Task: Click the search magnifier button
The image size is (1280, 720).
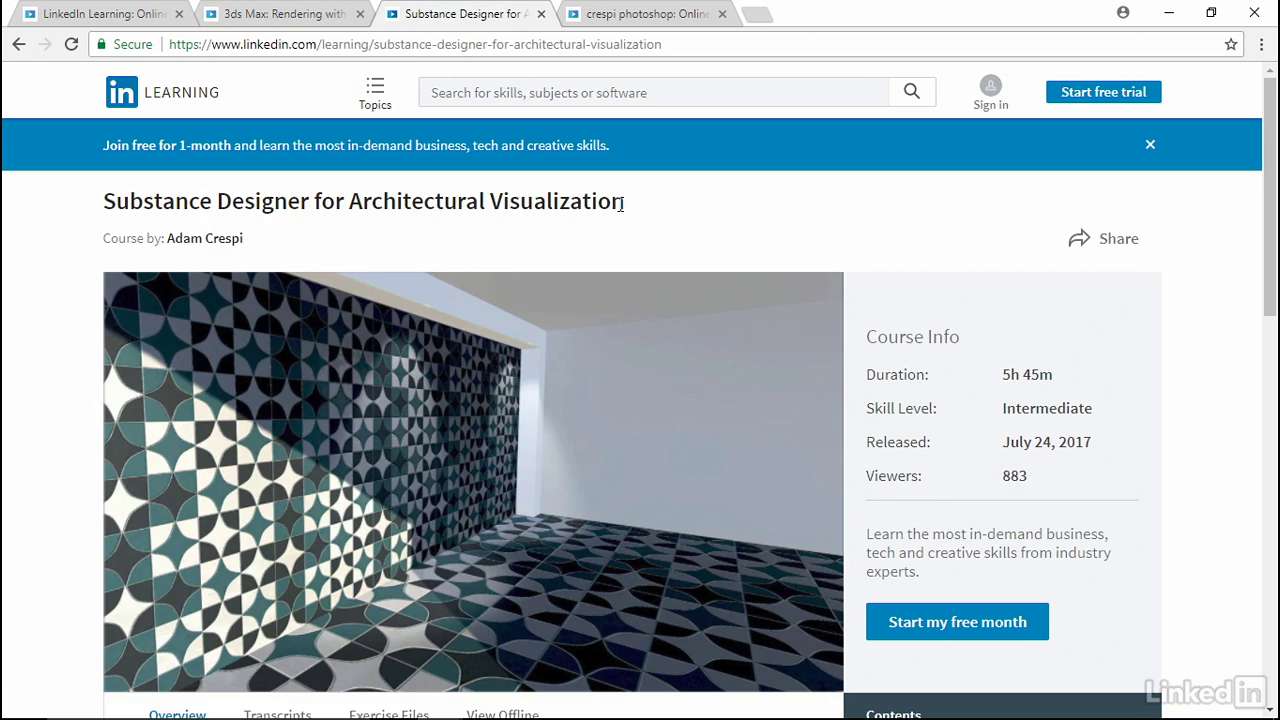Action: point(912,92)
